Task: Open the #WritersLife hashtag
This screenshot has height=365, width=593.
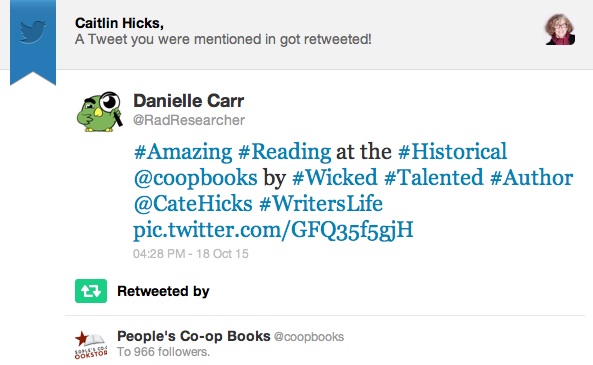Action: [x=321, y=203]
